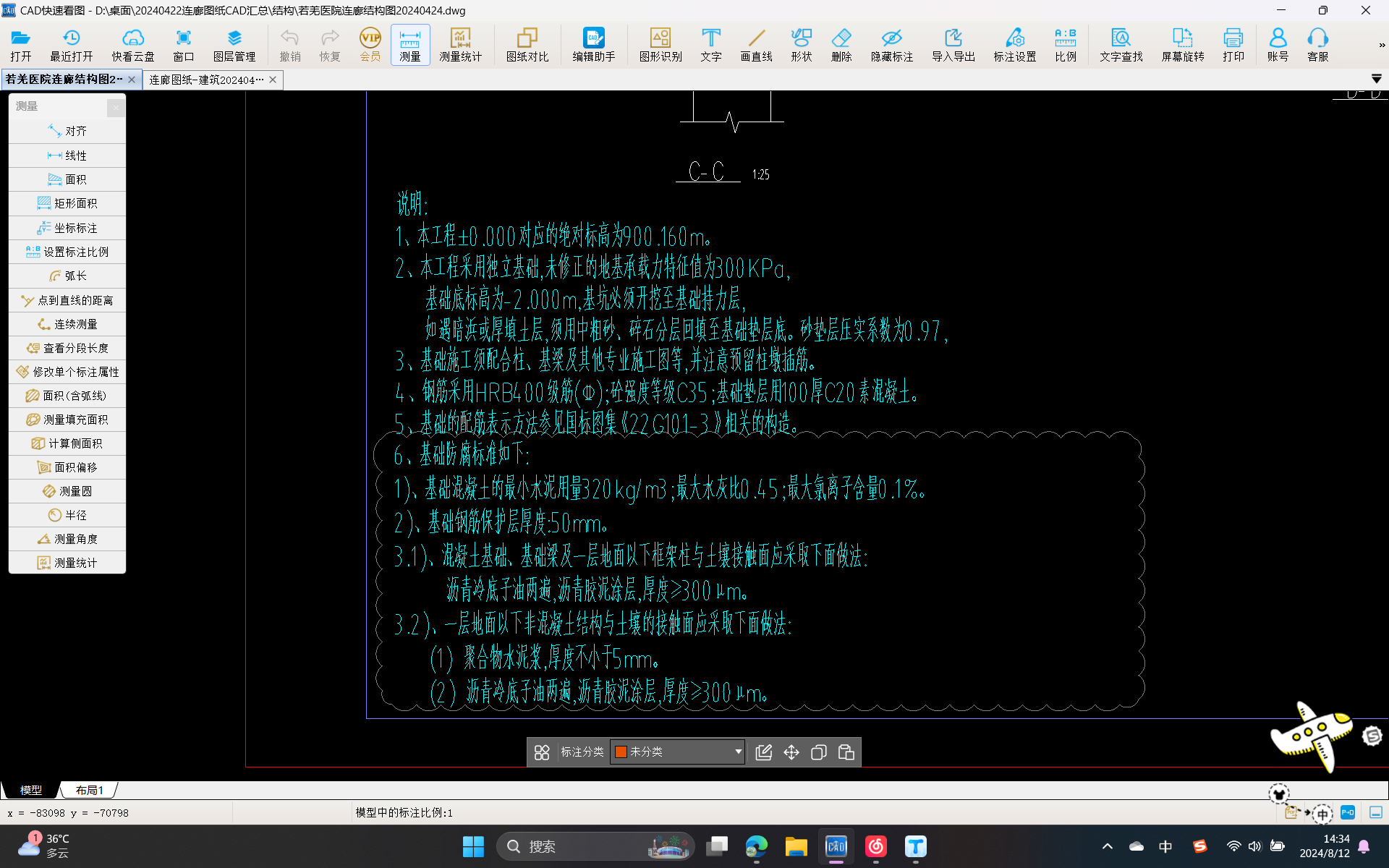This screenshot has height=868, width=1389.
Task: Click the Windows taskbar 搜索 box
Action: [595, 846]
